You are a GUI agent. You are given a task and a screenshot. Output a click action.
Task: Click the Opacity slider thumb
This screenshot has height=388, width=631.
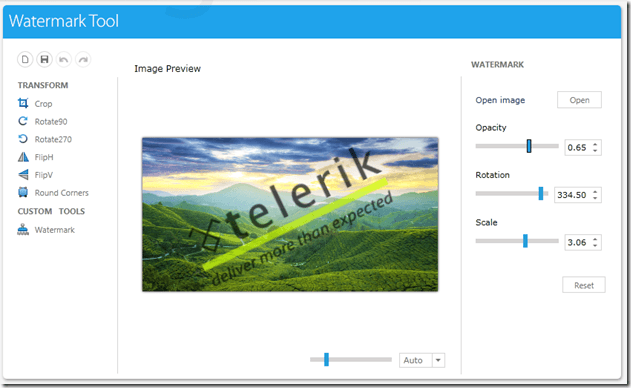(x=529, y=146)
